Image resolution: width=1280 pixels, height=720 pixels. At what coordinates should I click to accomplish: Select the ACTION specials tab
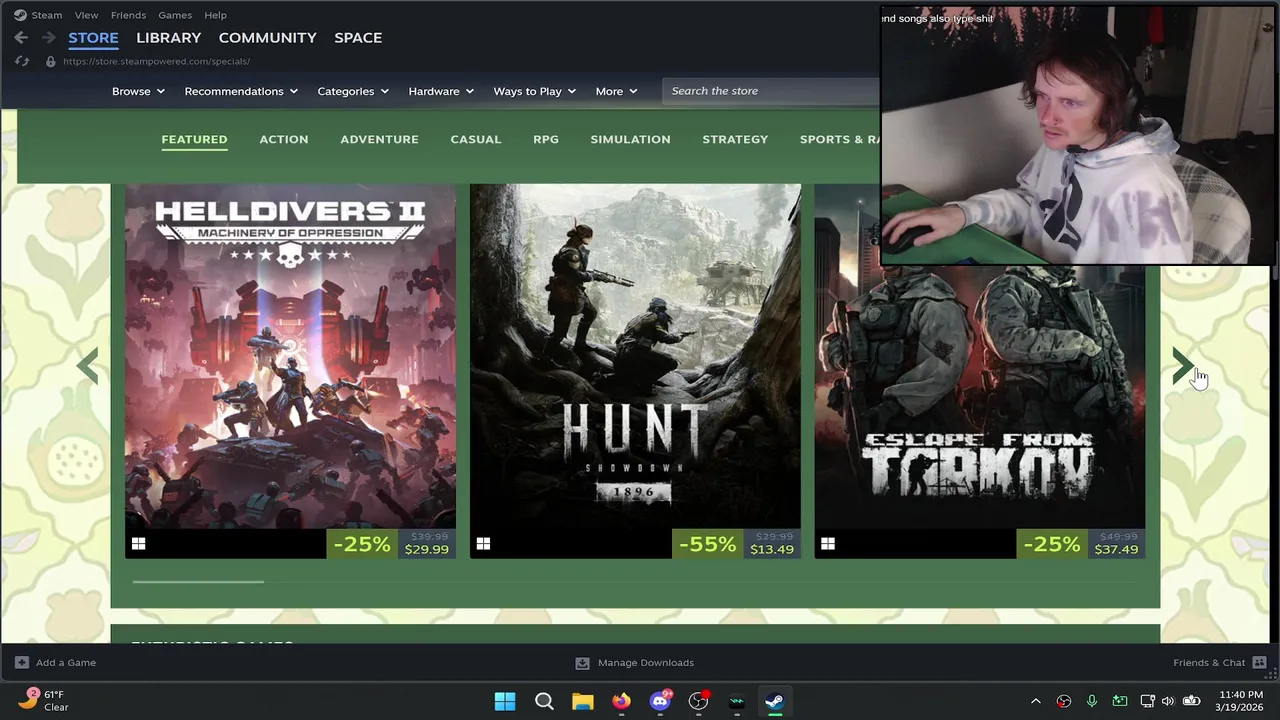(x=284, y=139)
